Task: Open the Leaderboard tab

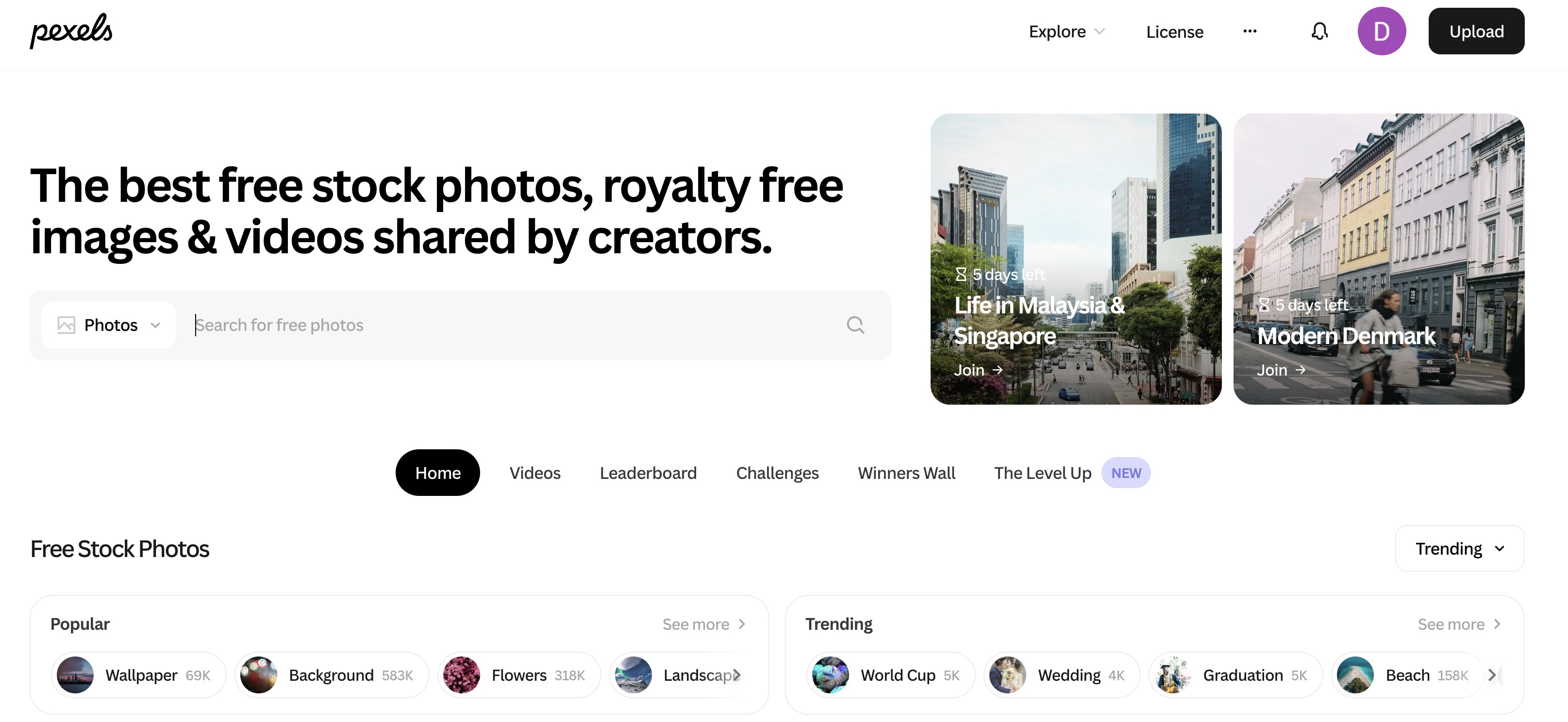Action: click(648, 473)
